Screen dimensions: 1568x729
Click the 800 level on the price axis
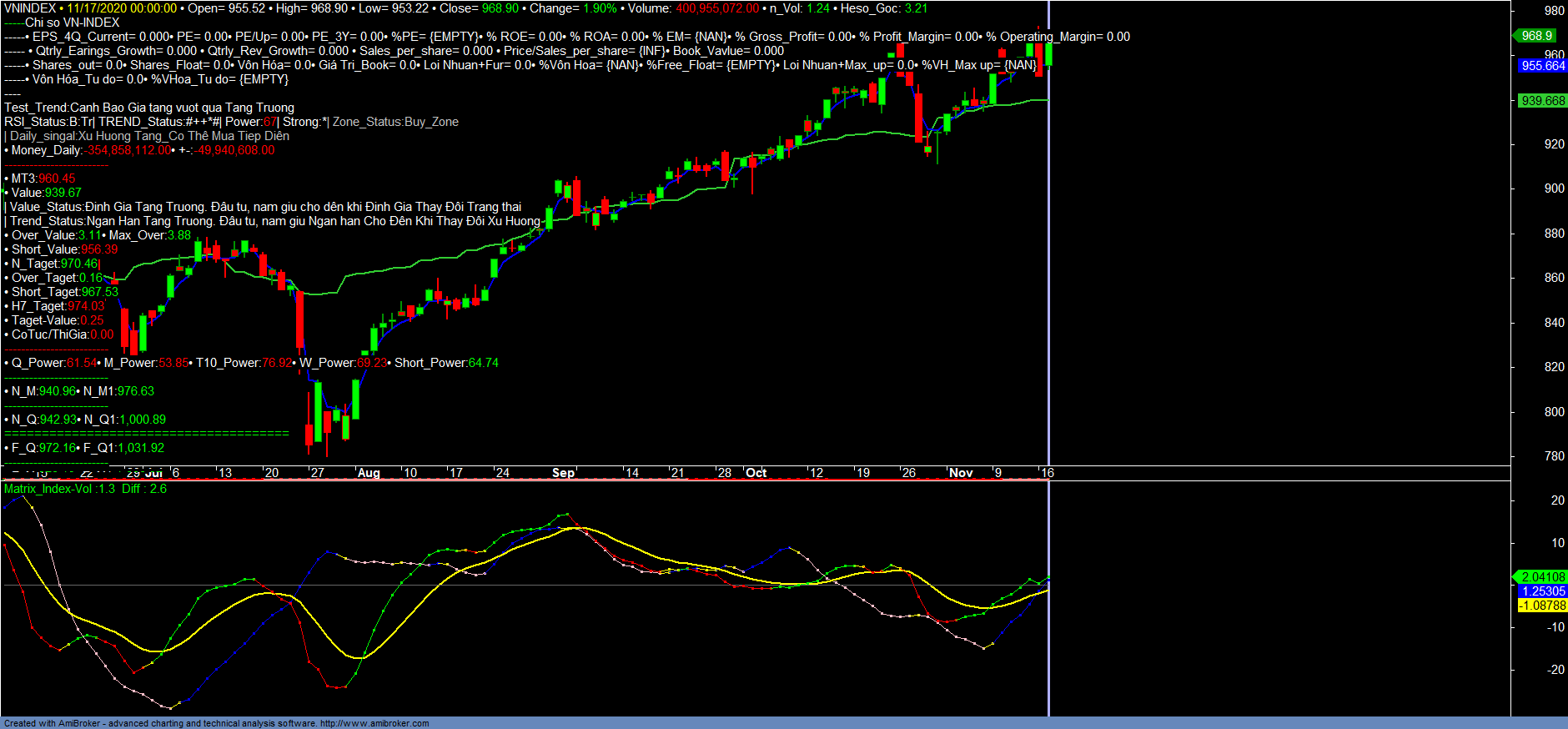[x=1554, y=412]
